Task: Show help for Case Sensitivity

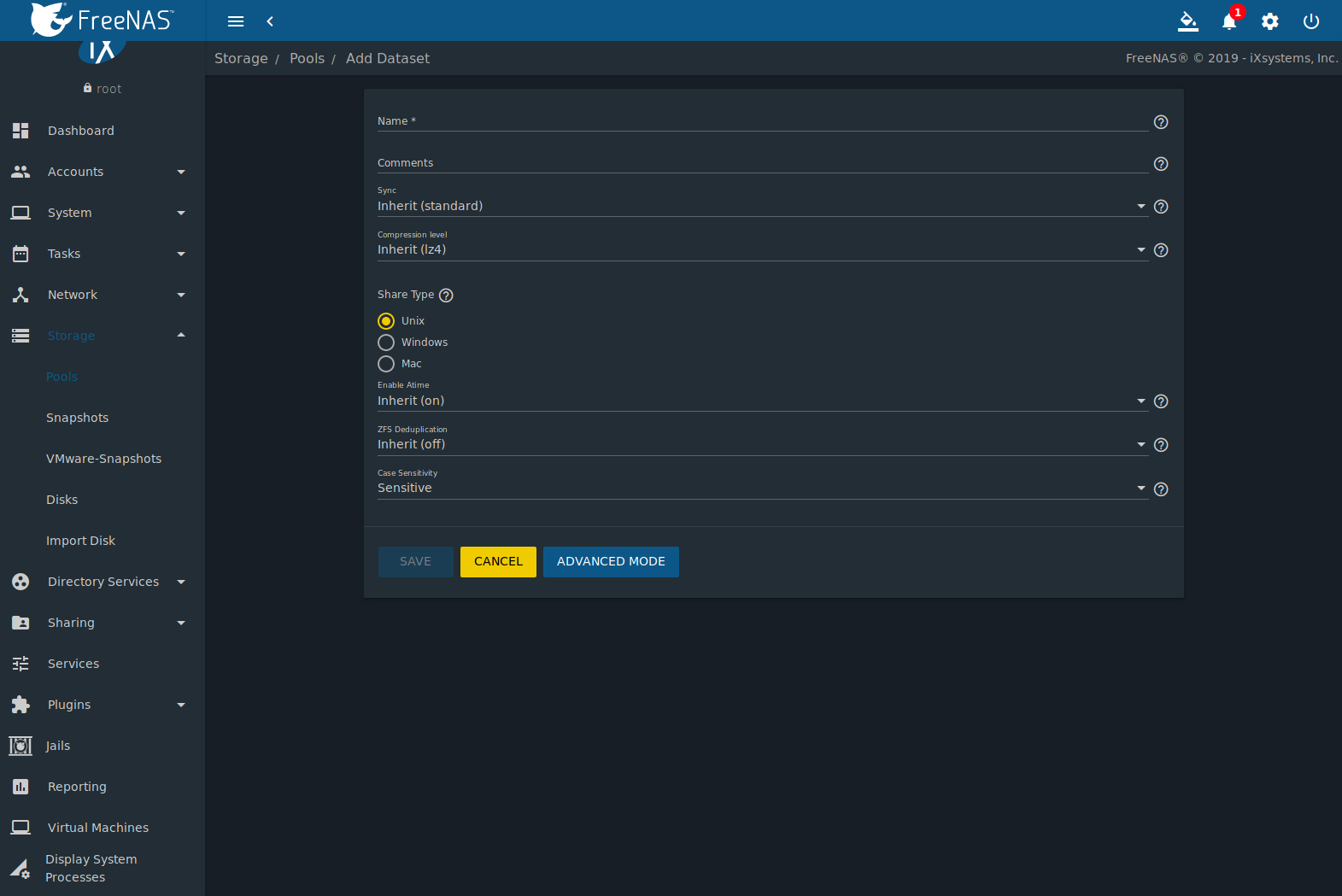Action: tap(1161, 489)
